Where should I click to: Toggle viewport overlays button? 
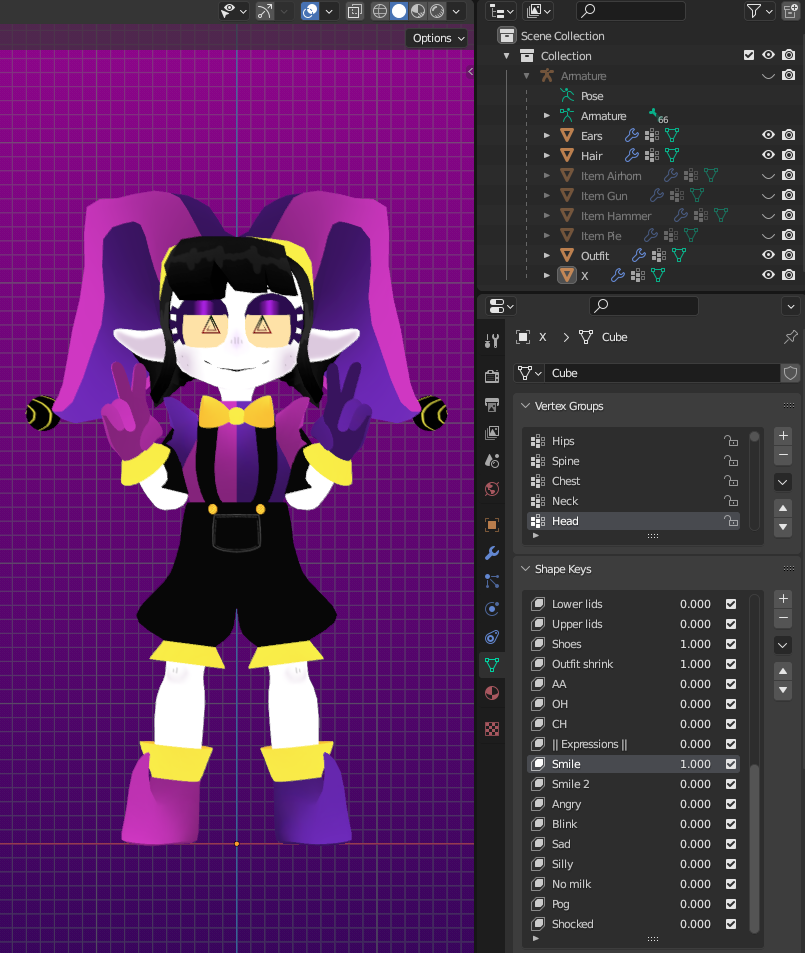[x=309, y=11]
